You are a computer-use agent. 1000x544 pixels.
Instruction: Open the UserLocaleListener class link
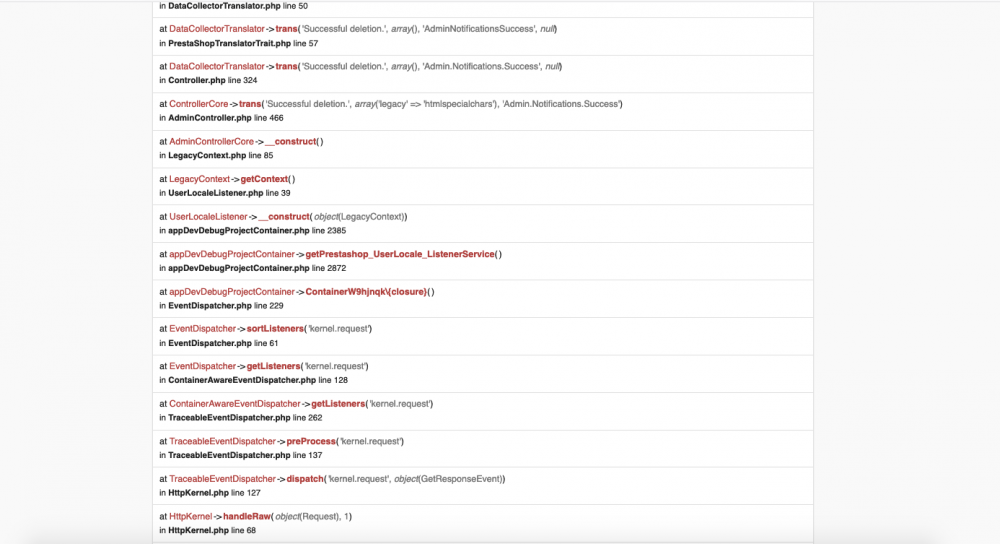coord(208,217)
